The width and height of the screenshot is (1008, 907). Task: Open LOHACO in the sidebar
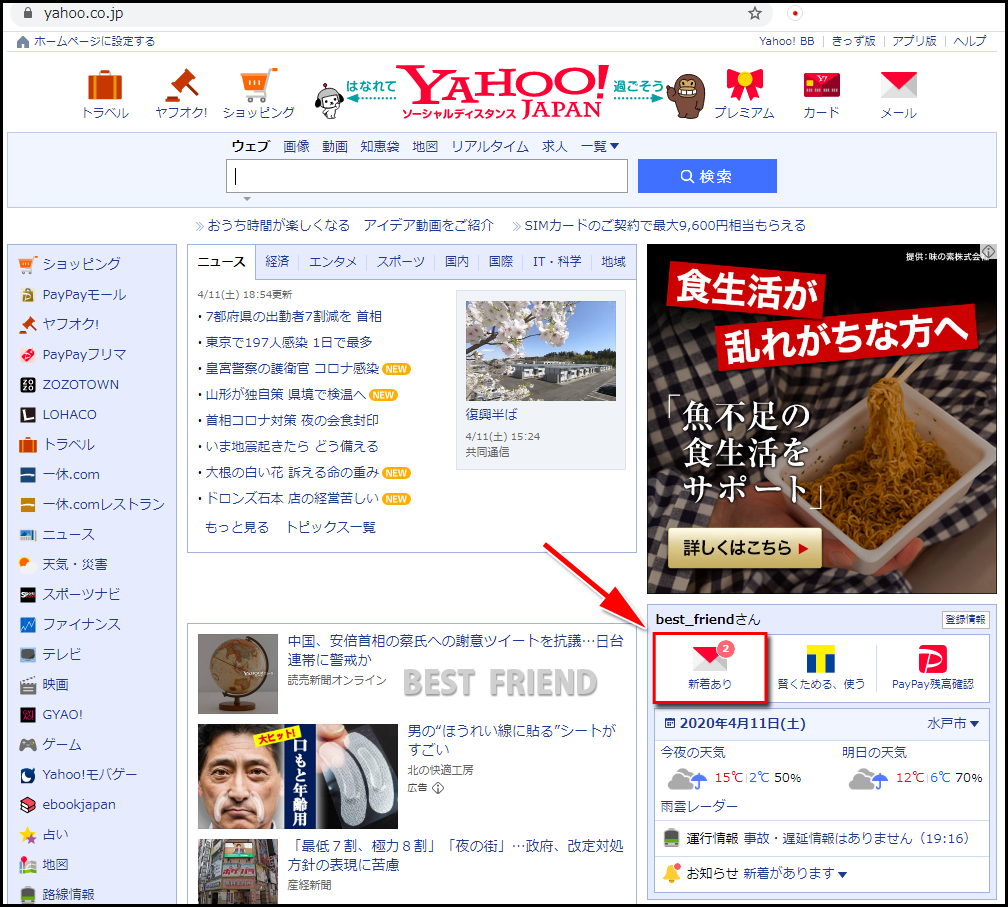(x=69, y=415)
